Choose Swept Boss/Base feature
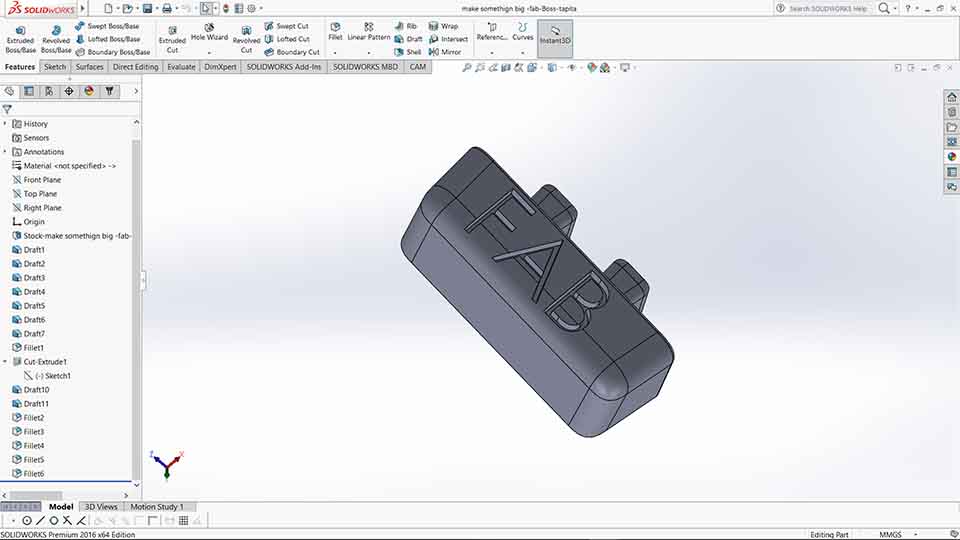960x540 pixels. 107,26
